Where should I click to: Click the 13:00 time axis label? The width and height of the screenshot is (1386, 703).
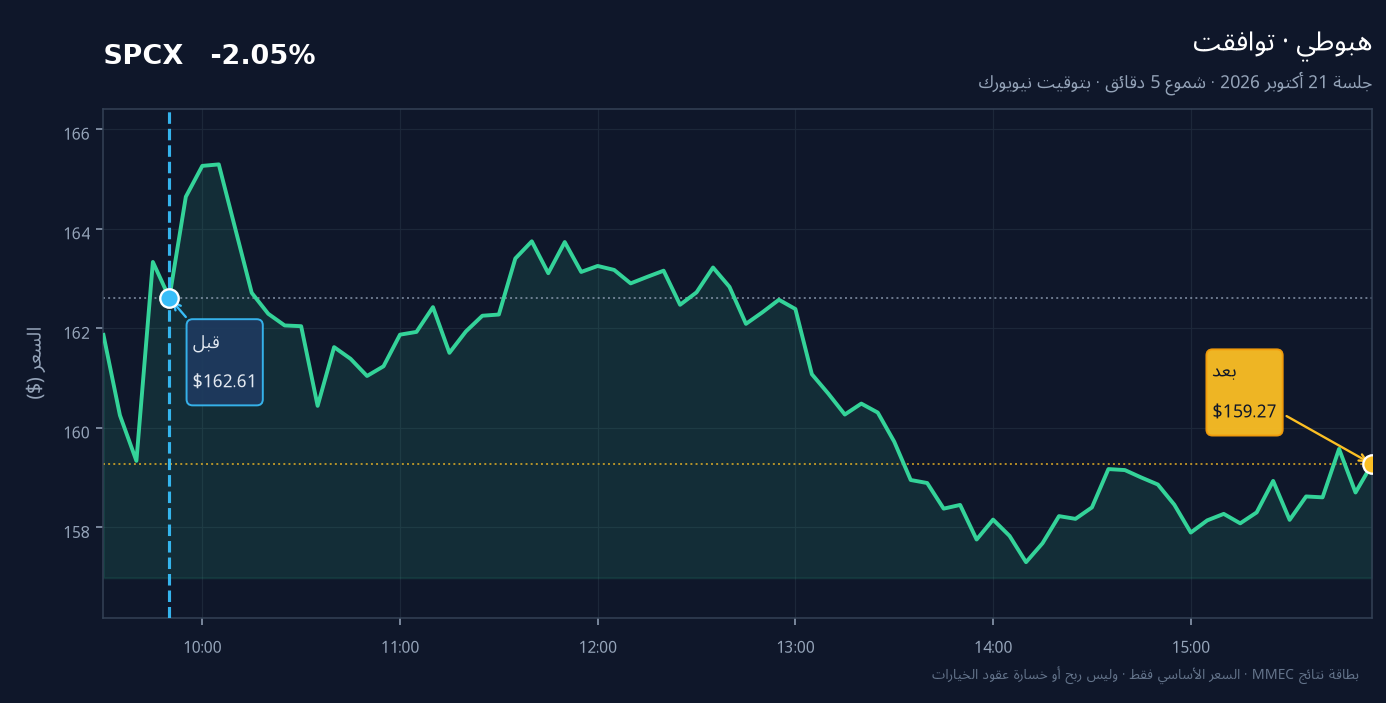point(795,647)
